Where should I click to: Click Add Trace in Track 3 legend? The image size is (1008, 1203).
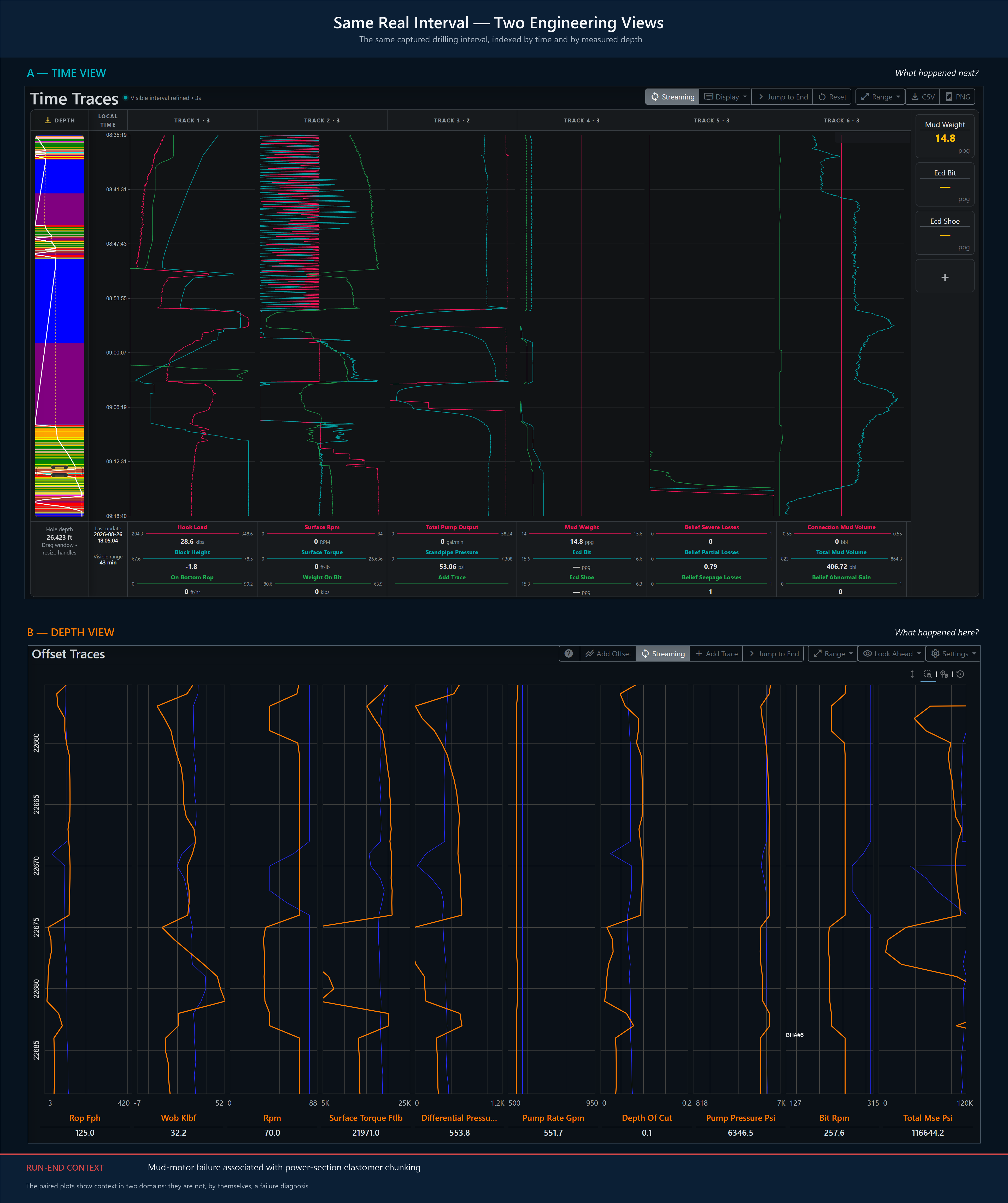pyautogui.click(x=452, y=577)
